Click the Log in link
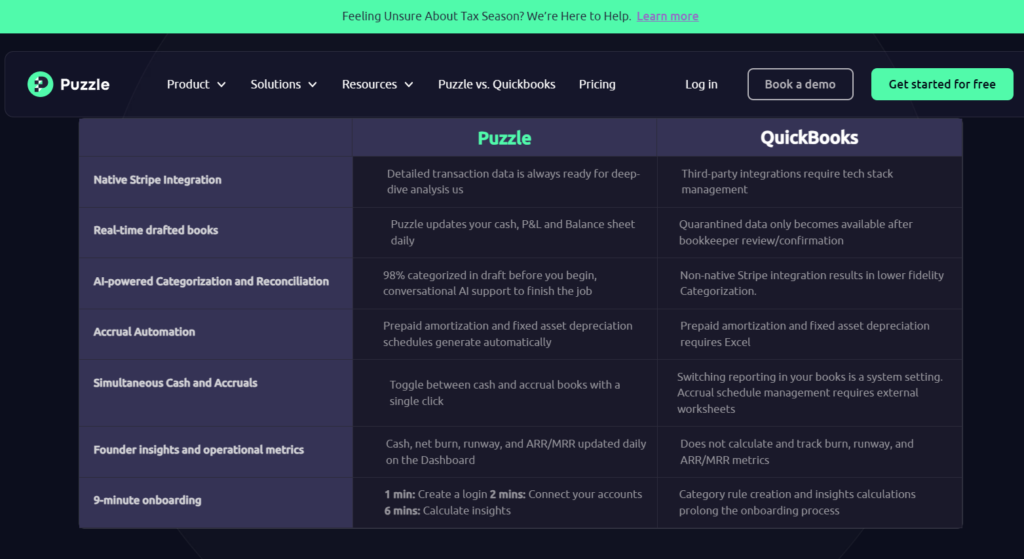 pos(701,84)
